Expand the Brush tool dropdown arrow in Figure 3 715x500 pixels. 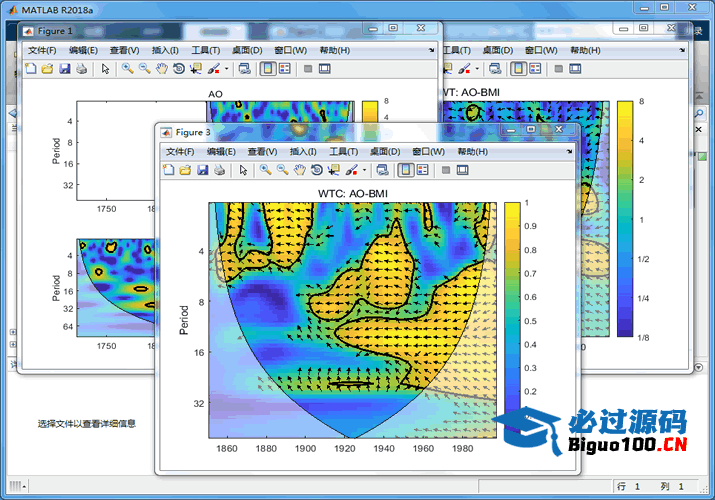[365, 170]
